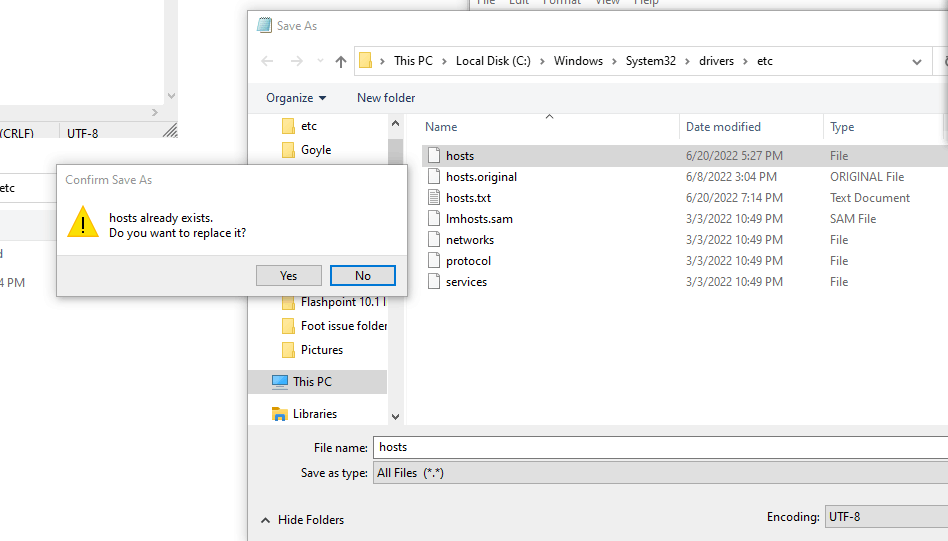The height and width of the screenshot is (541, 948).
Task: Click UTF-8 in Notepad status bar
Action: point(83,134)
